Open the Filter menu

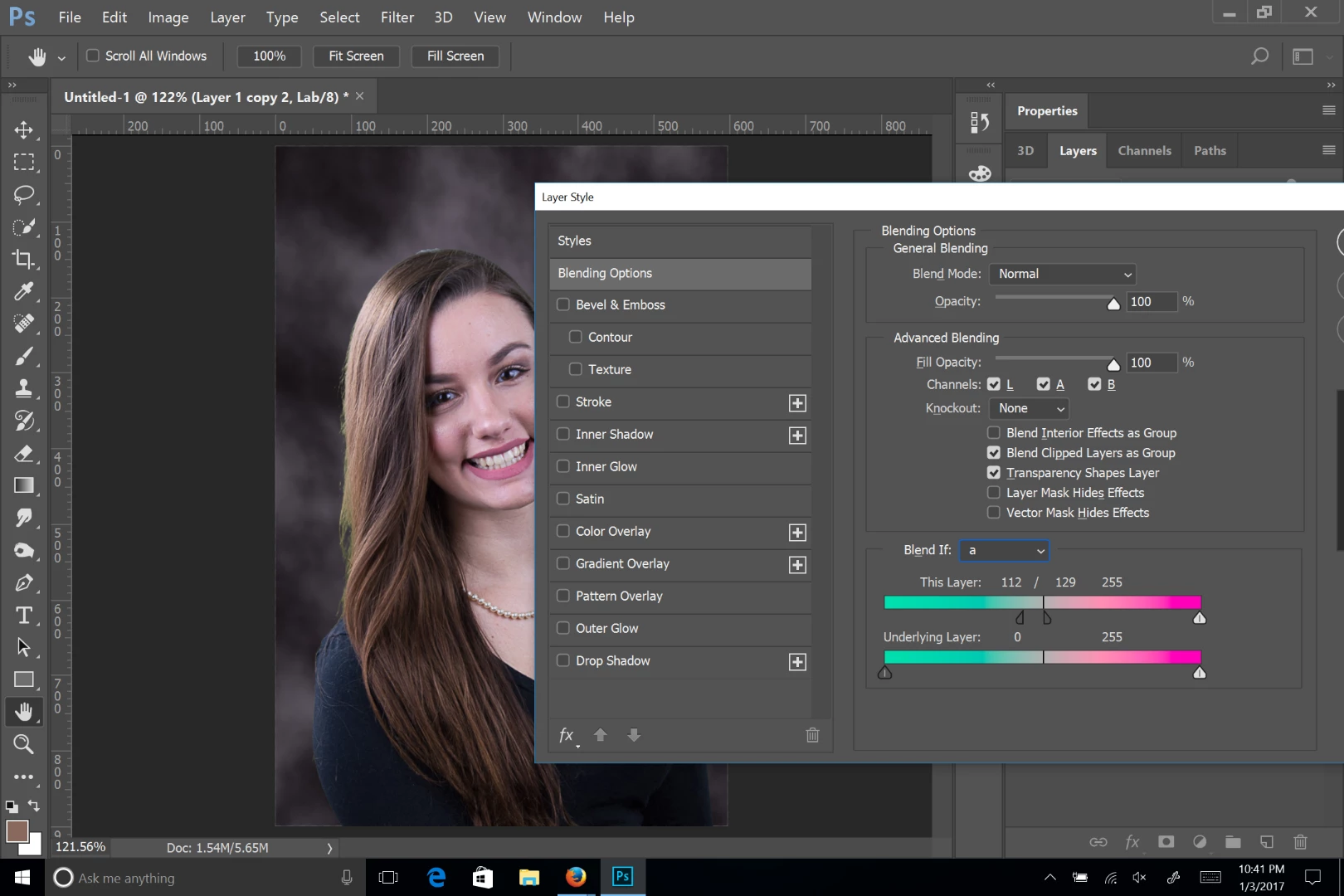397,17
